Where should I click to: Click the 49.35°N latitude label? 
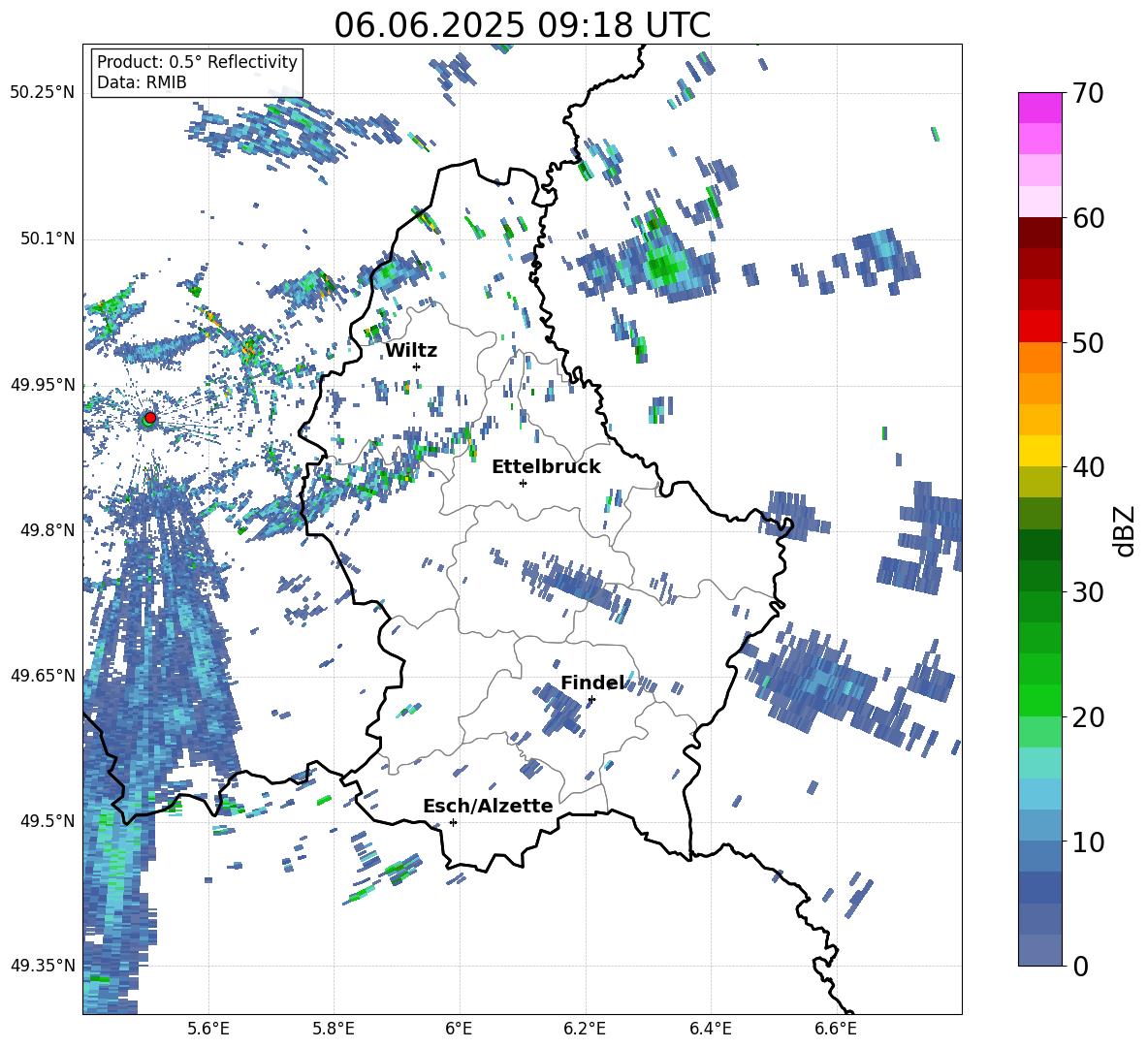point(43,966)
